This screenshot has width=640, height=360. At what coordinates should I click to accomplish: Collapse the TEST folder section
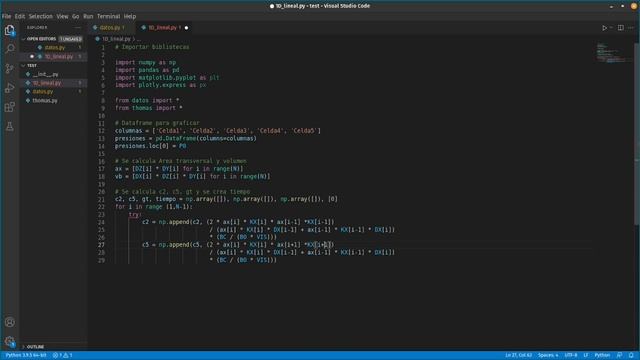click(53, 65)
